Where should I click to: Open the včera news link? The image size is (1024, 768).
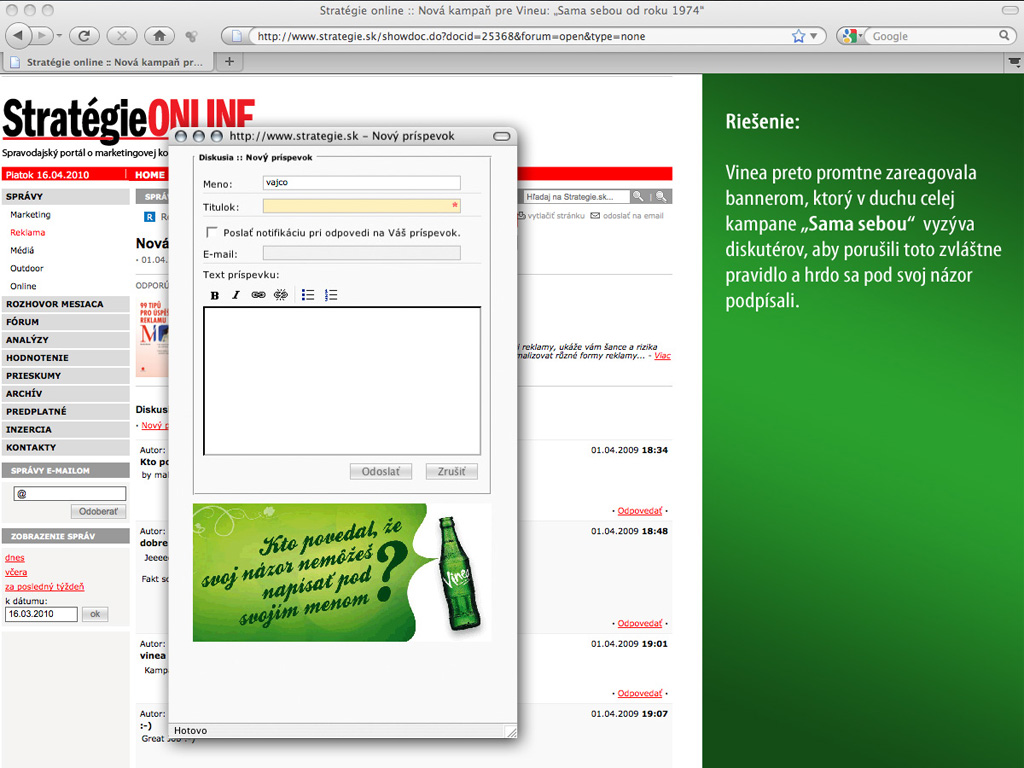tap(16, 572)
